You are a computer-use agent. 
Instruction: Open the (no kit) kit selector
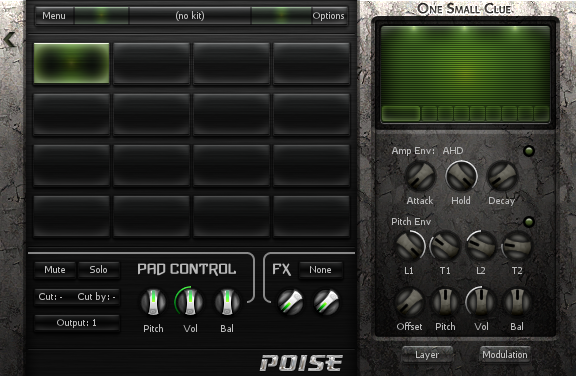(190, 16)
